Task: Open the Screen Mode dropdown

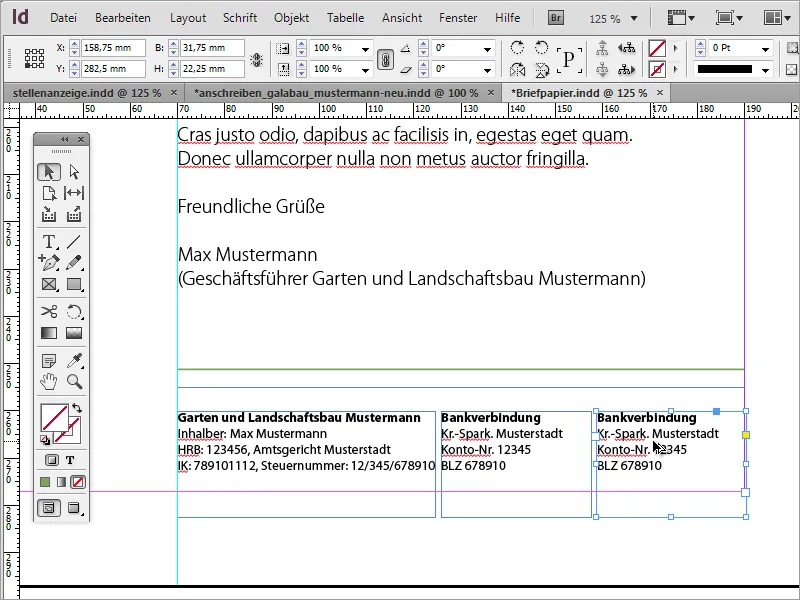Action: [x=729, y=18]
